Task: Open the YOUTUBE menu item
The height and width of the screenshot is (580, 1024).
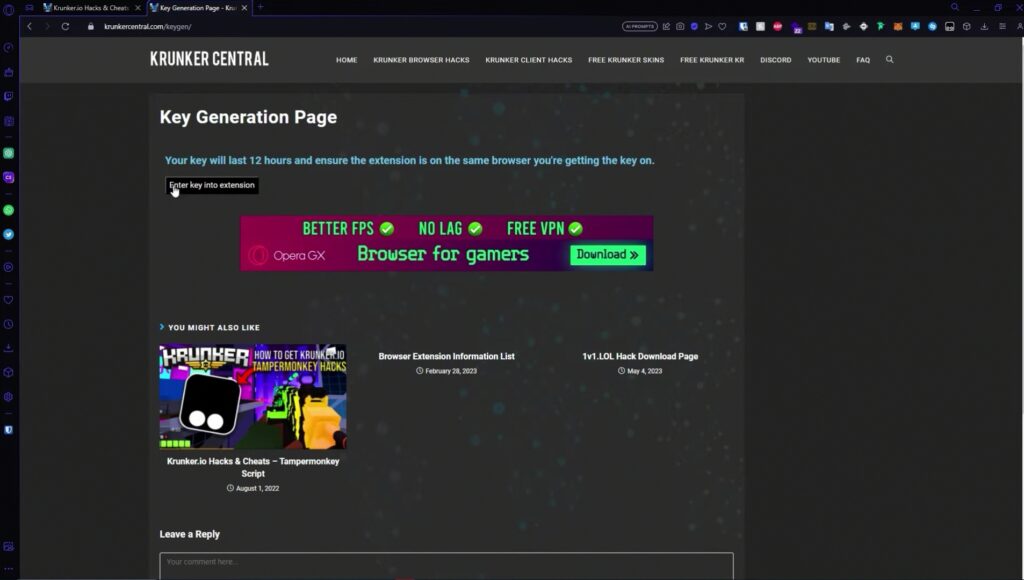Action: click(x=824, y=60)
